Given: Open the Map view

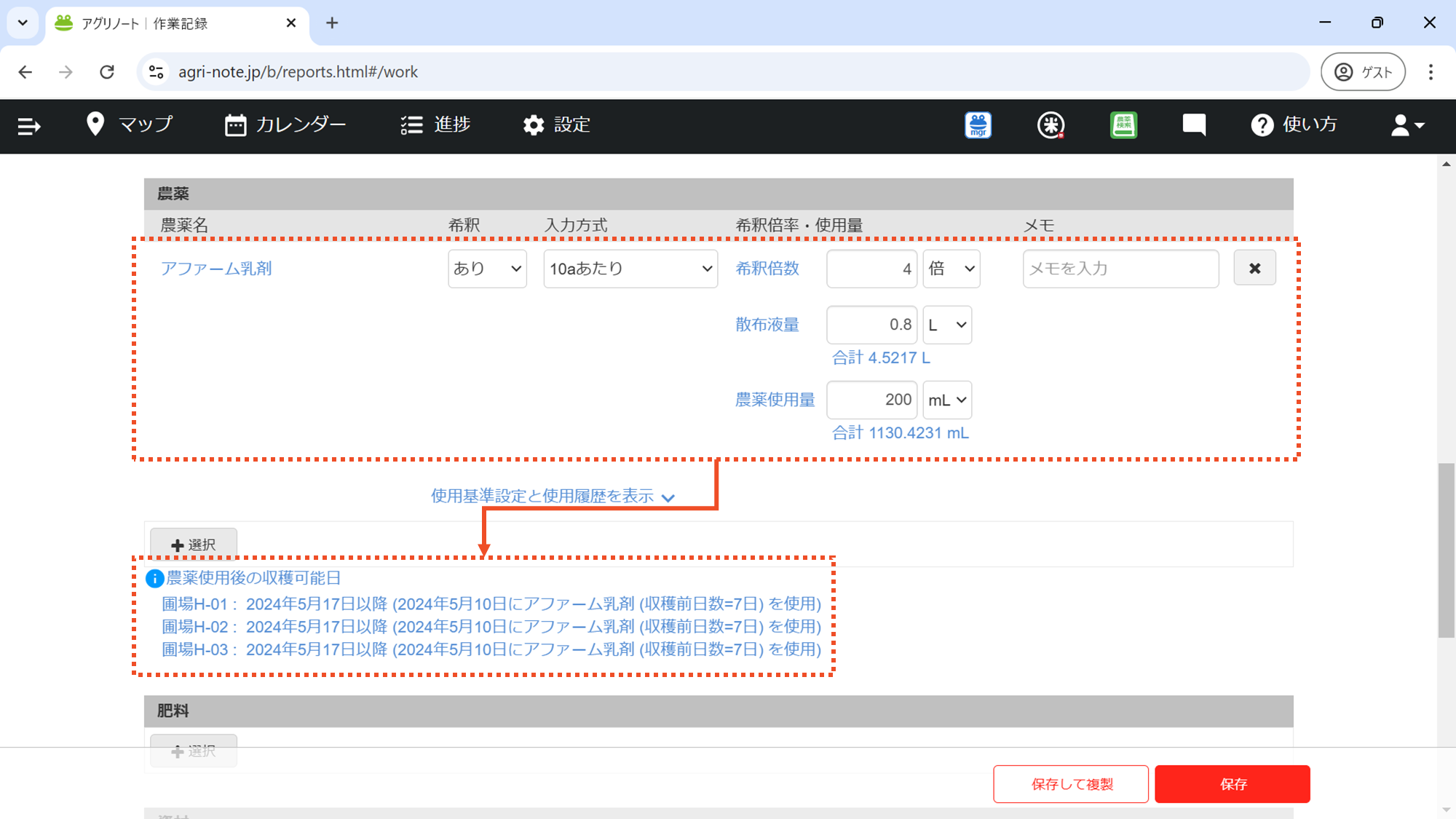Looking at the screenshot, I should tap(130, 124).
